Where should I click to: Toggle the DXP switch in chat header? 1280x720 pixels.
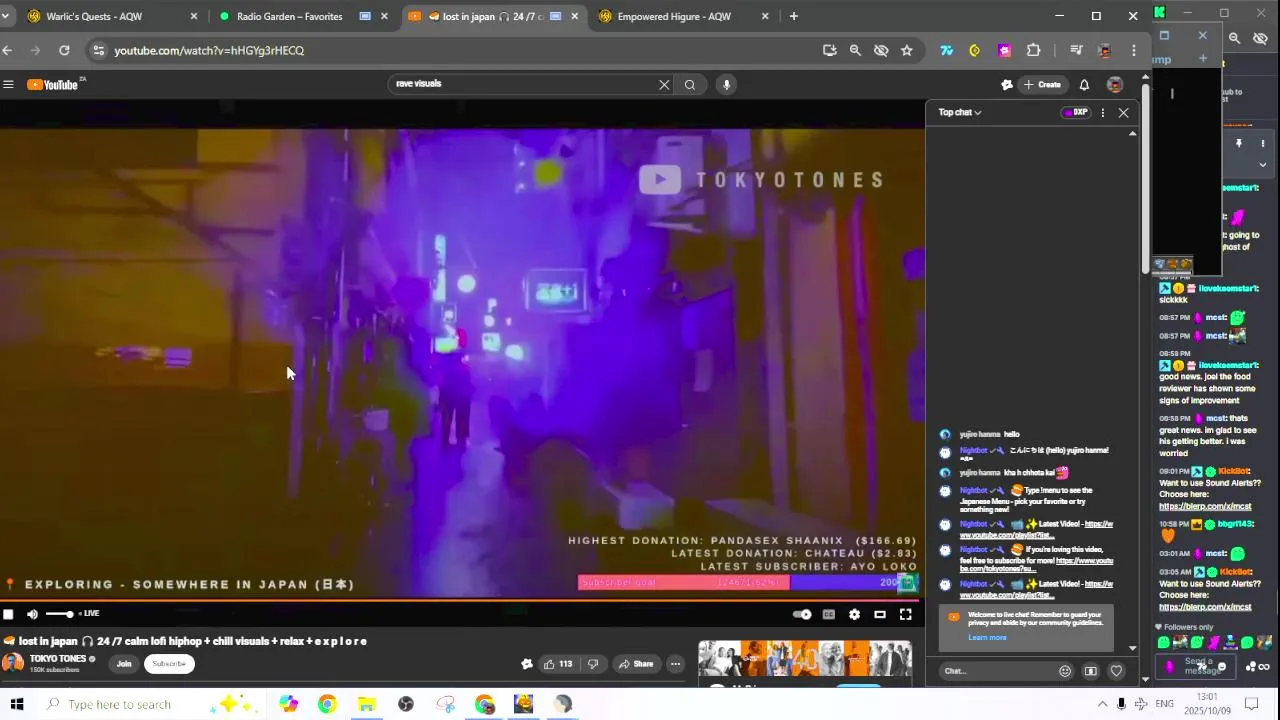pos(1075,112)
